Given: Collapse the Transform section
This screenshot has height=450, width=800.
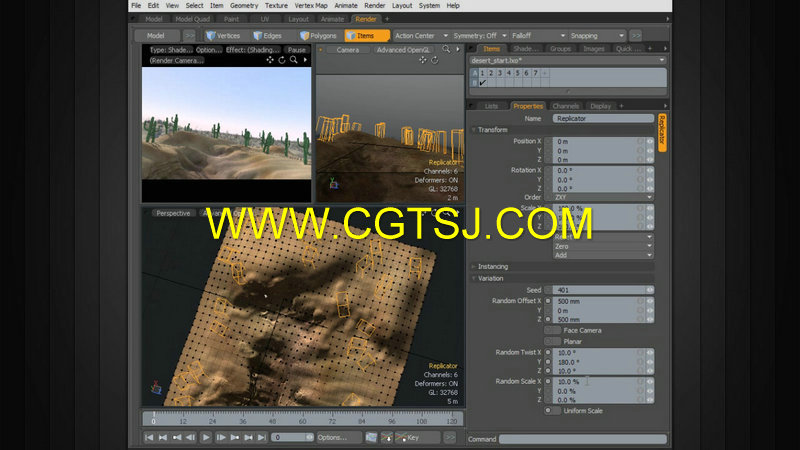Looking at the screenshot, I should (x=473, y=130).
